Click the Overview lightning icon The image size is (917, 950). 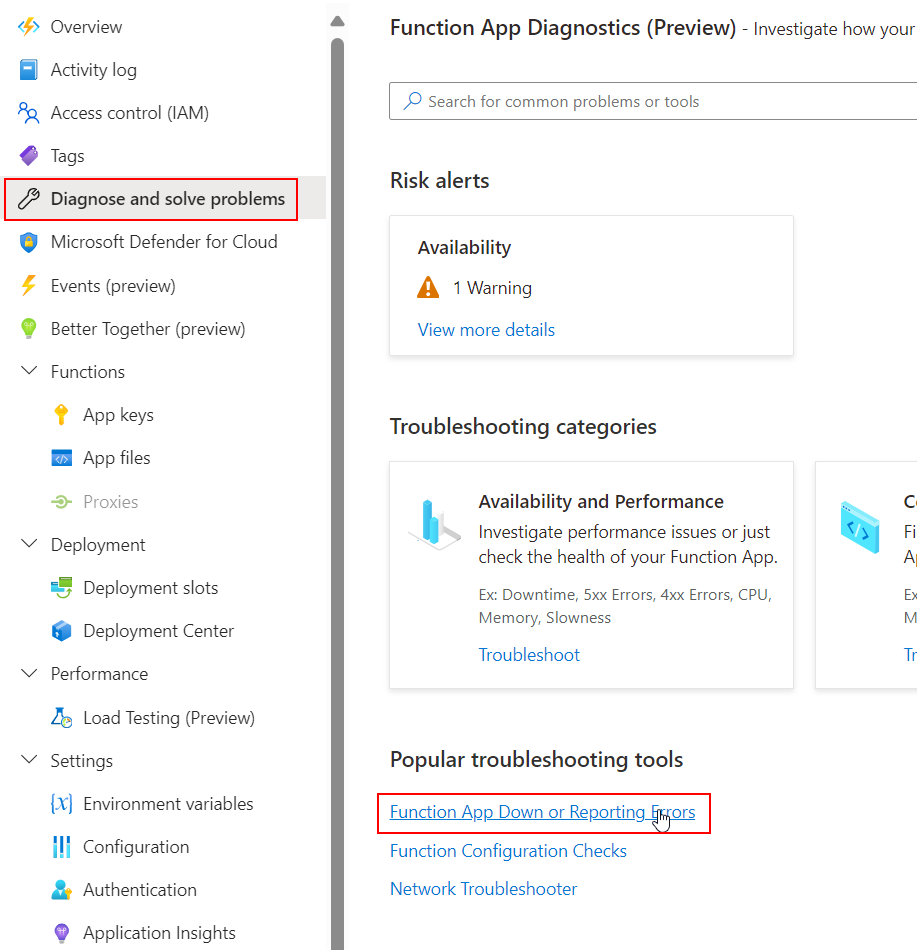tap(28, 27)
